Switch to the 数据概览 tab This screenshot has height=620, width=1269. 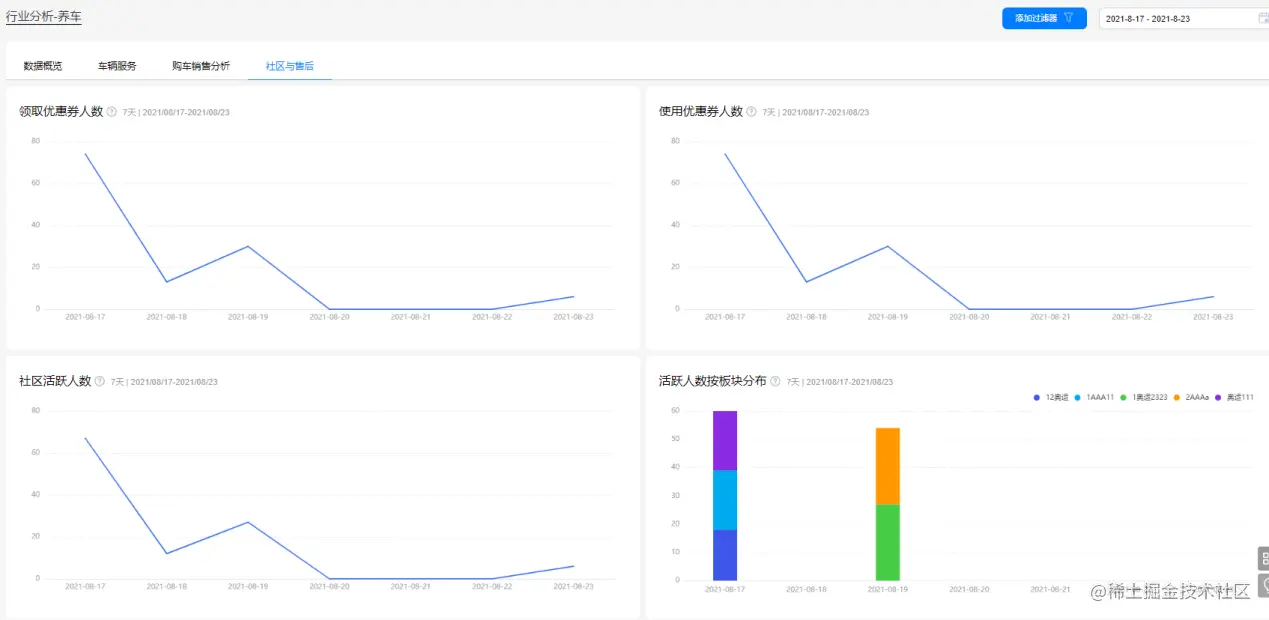click(43, 66)
